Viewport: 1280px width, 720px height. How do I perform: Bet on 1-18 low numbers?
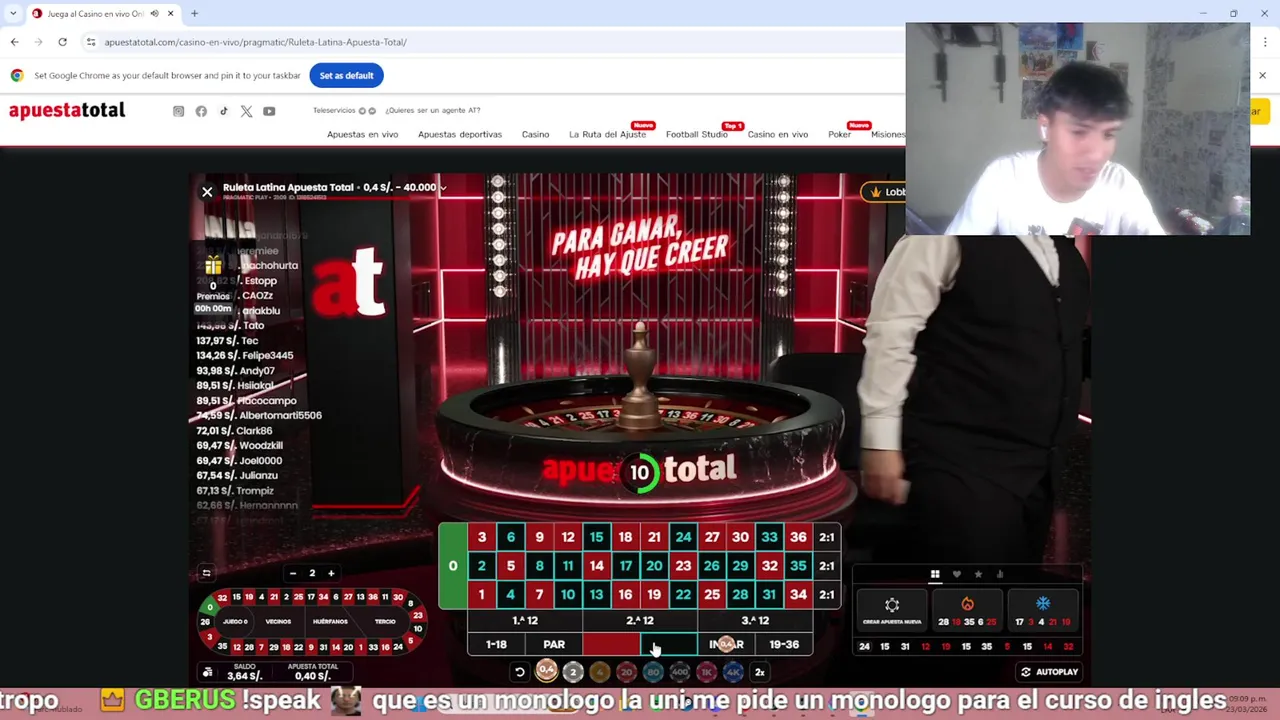[x=496, y=645]
